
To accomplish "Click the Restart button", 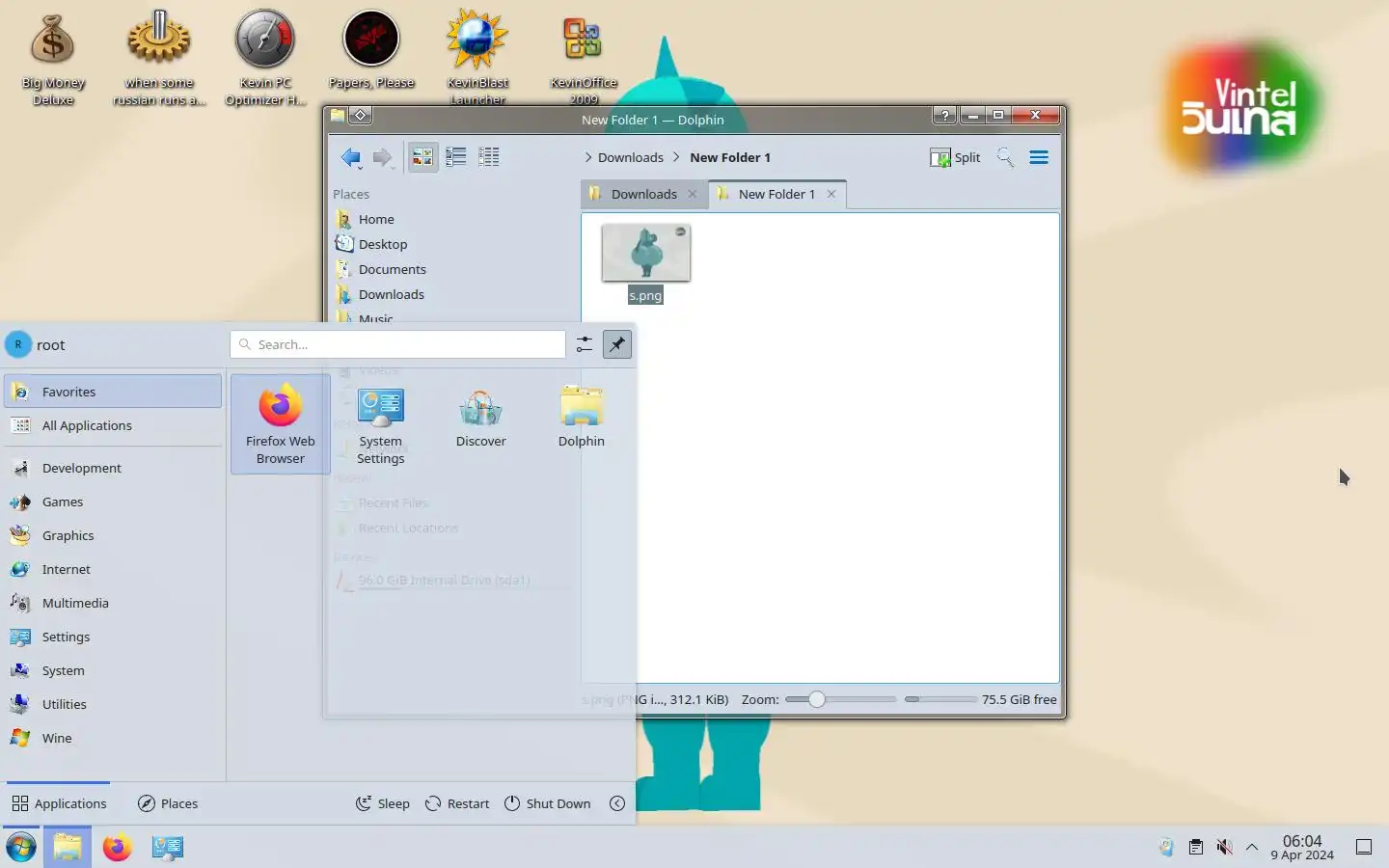I will (457, 803).
